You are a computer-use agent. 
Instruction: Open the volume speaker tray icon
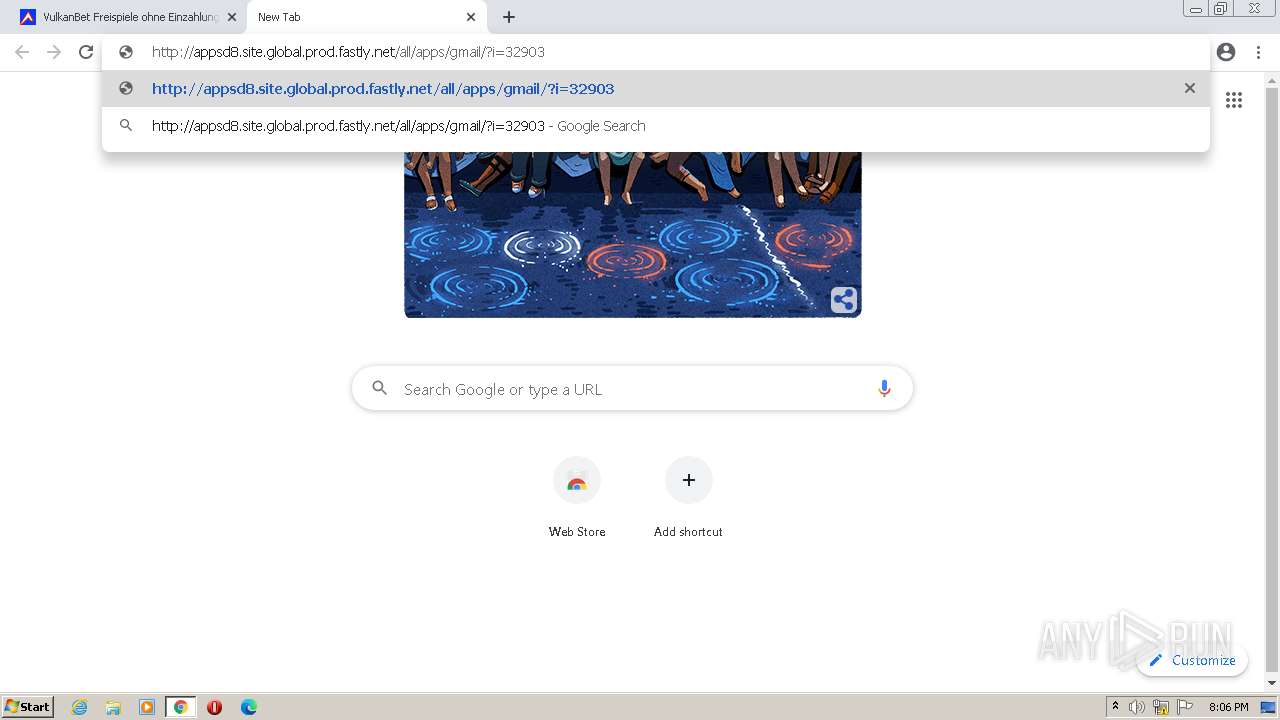(x=1137, y=707)
